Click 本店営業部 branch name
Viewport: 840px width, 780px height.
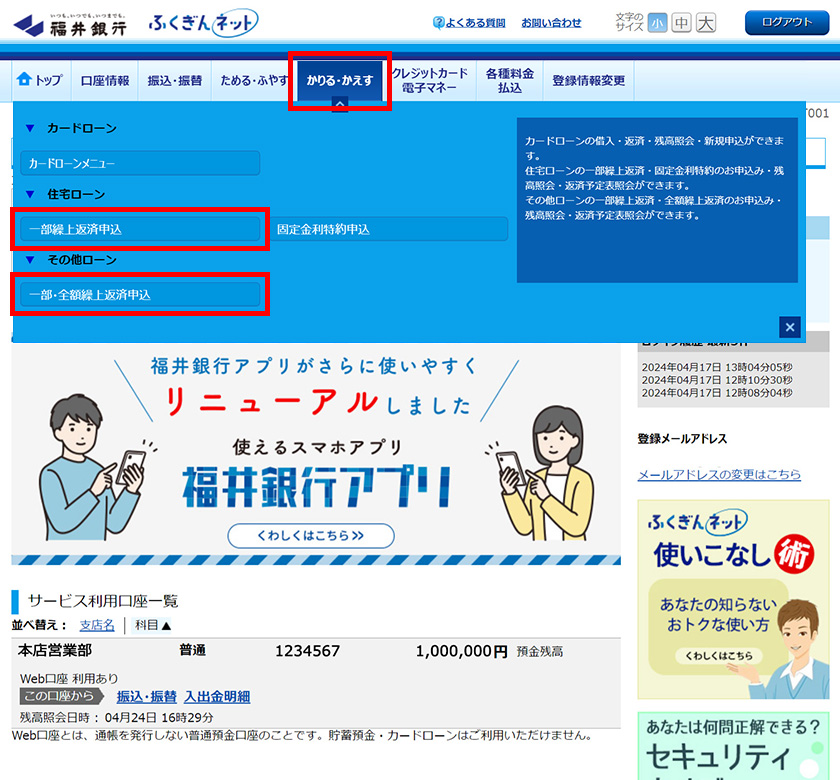tap(55, 650)
